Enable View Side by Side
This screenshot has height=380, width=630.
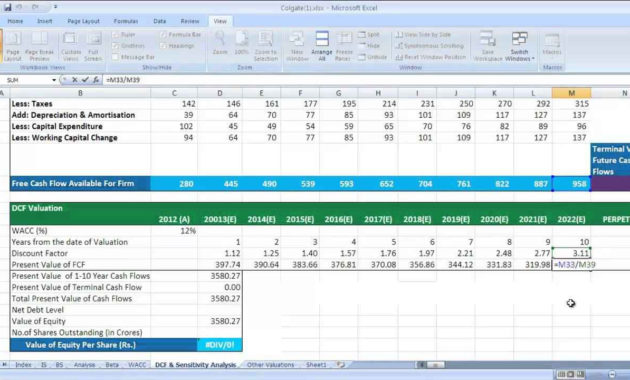pos(423,35)
